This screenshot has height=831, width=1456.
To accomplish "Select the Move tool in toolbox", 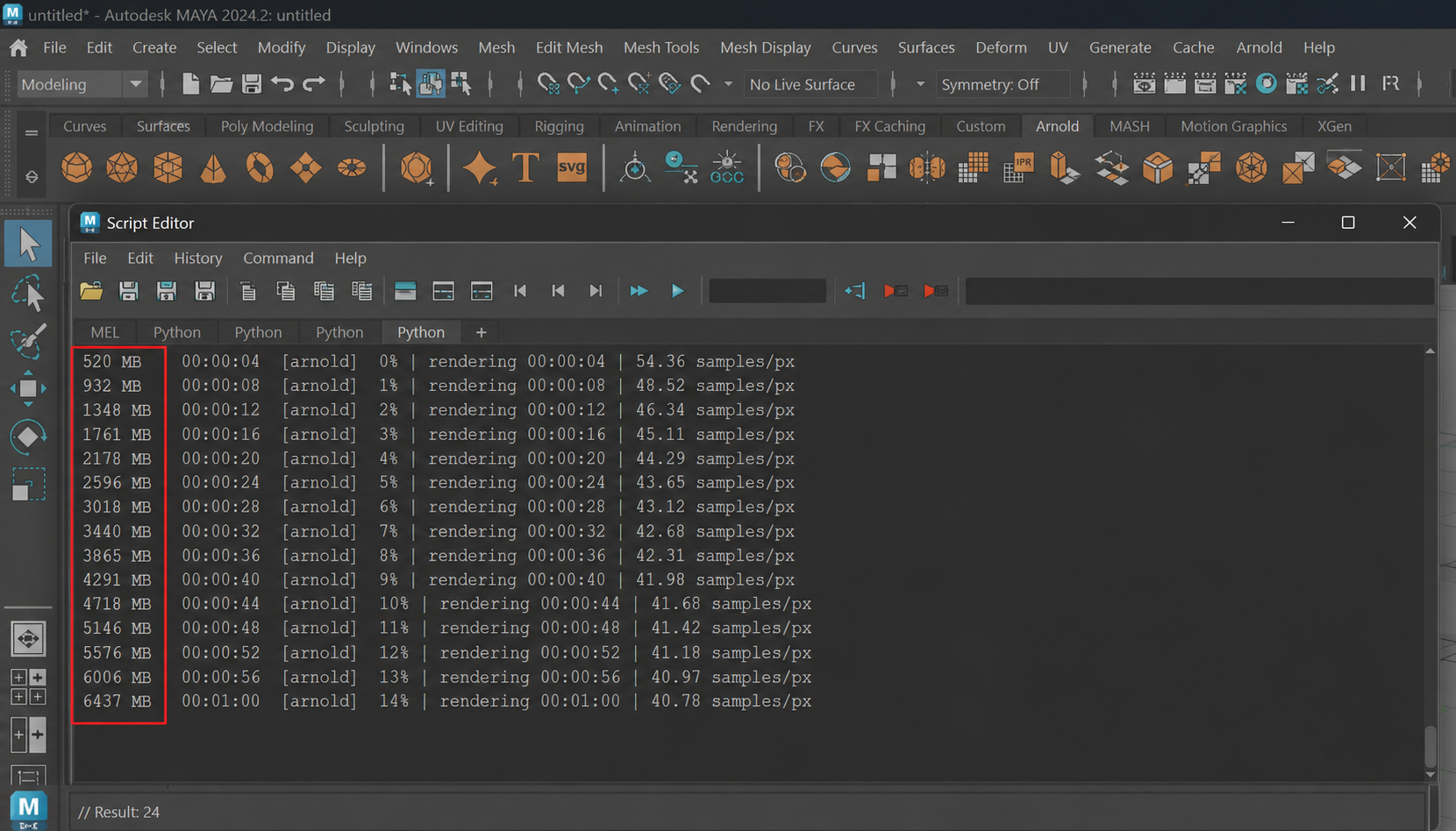I will [28, 388].
